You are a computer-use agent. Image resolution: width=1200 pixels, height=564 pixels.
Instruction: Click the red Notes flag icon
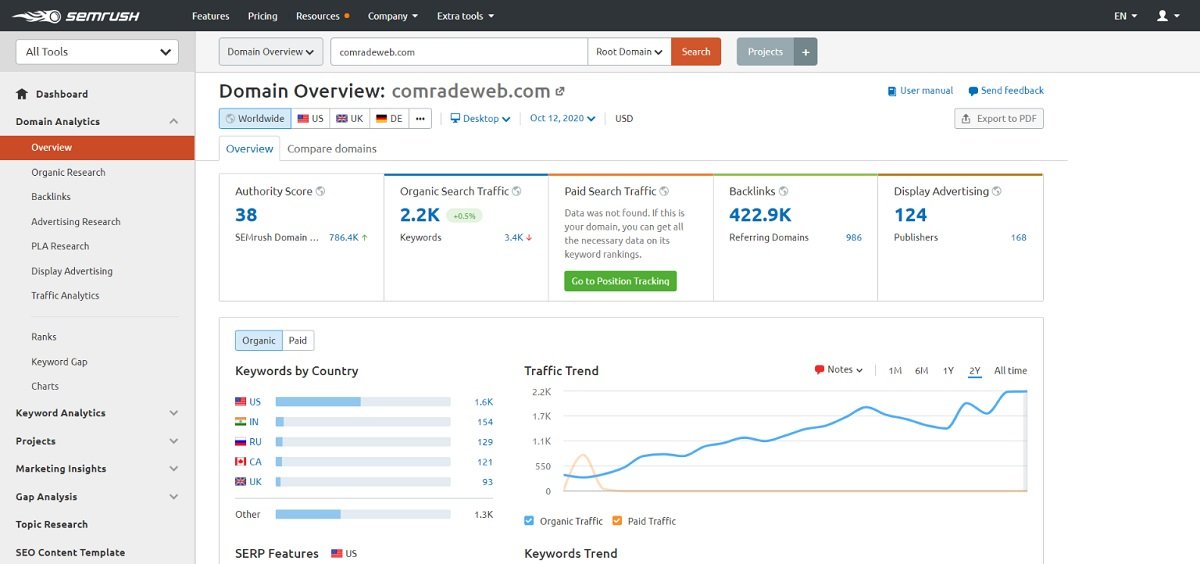pos(820,370)
